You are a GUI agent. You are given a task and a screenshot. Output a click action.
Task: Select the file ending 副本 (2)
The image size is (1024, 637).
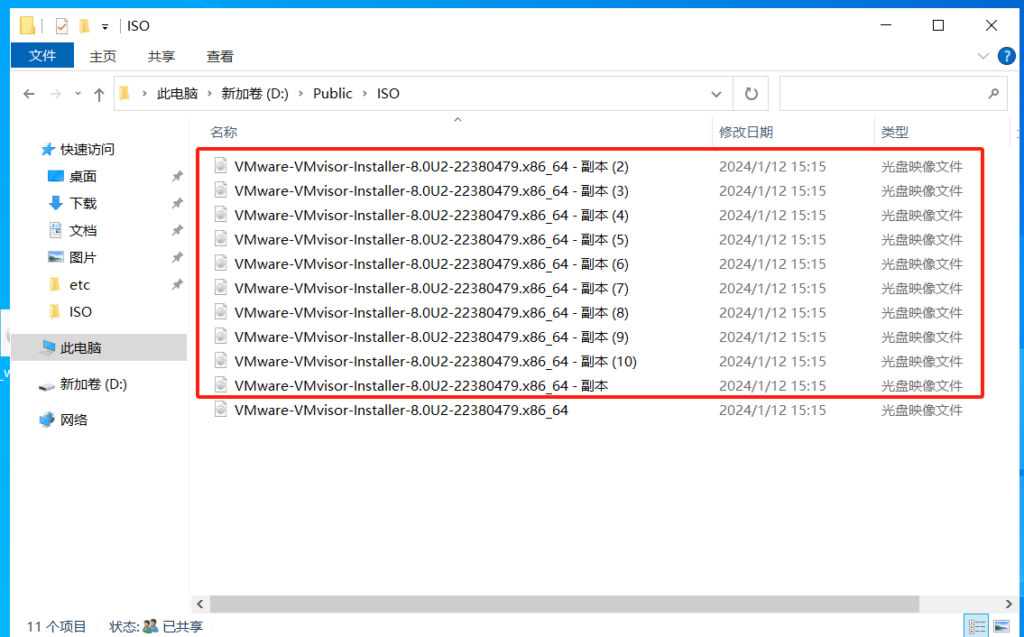tap(431, 167)
